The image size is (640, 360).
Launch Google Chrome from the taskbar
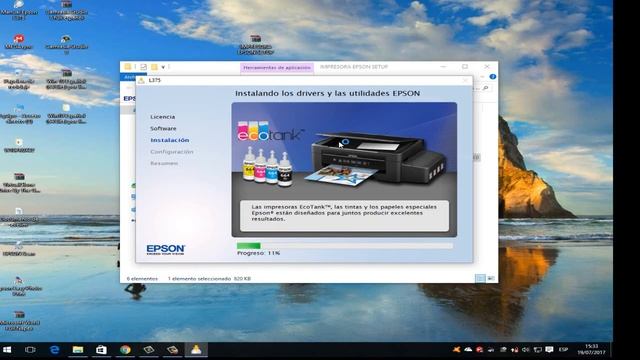coord(125,350)
